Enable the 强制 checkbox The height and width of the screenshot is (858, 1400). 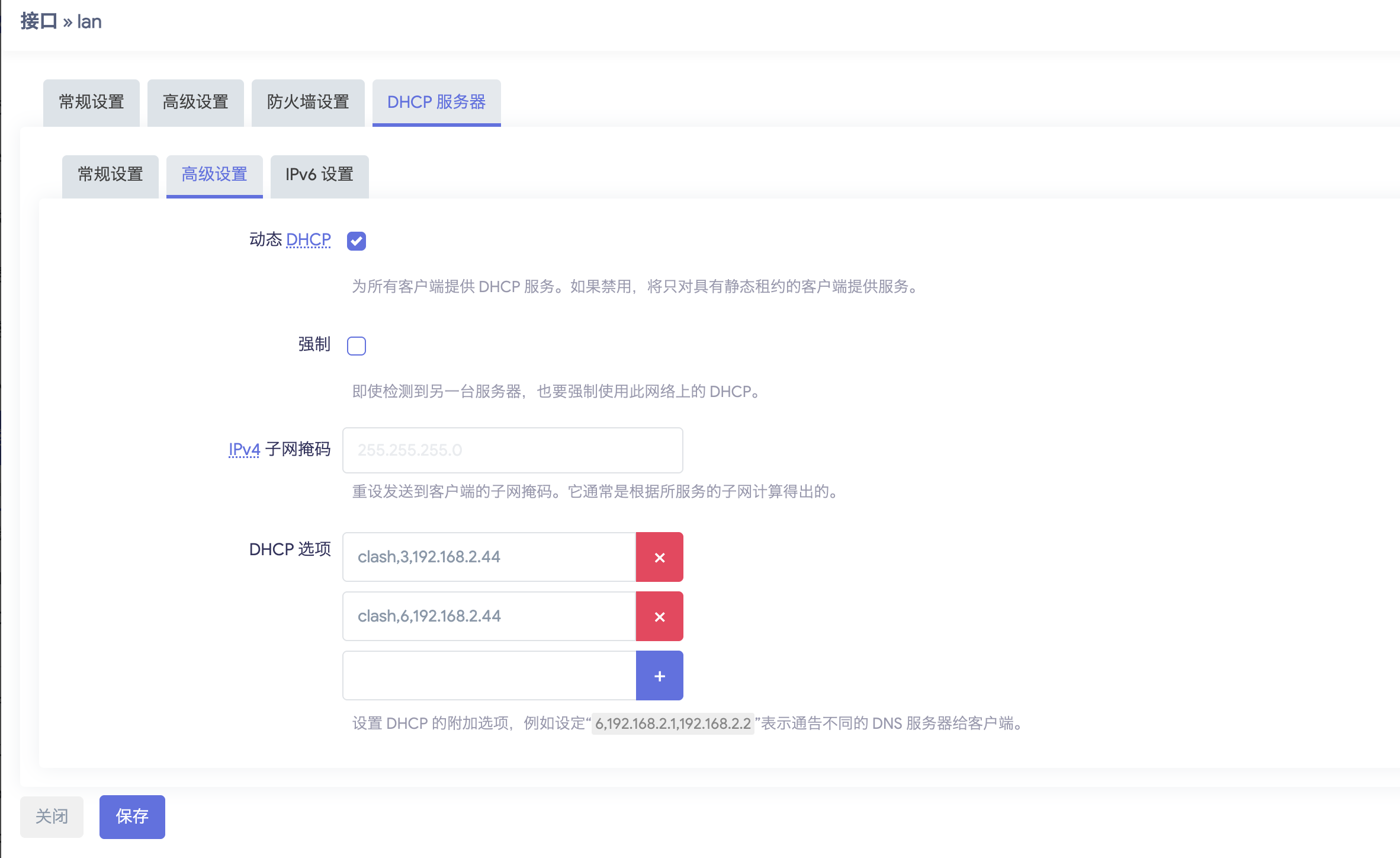pos(357,345)
